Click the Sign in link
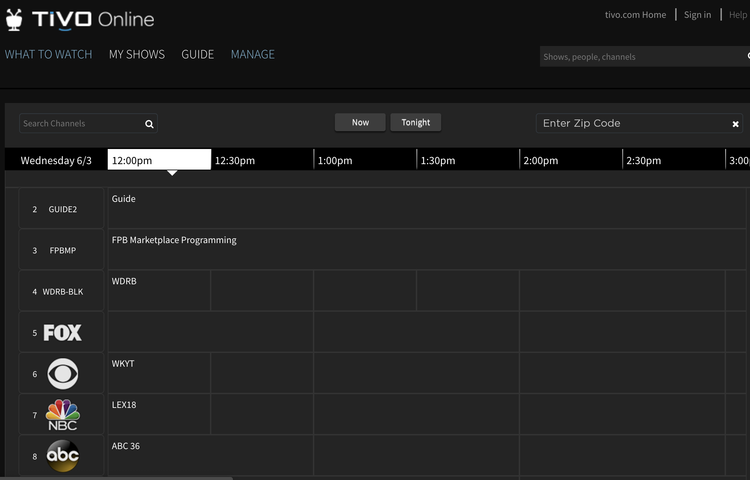This screenshot has width=750, height=480. coord(697,15)
